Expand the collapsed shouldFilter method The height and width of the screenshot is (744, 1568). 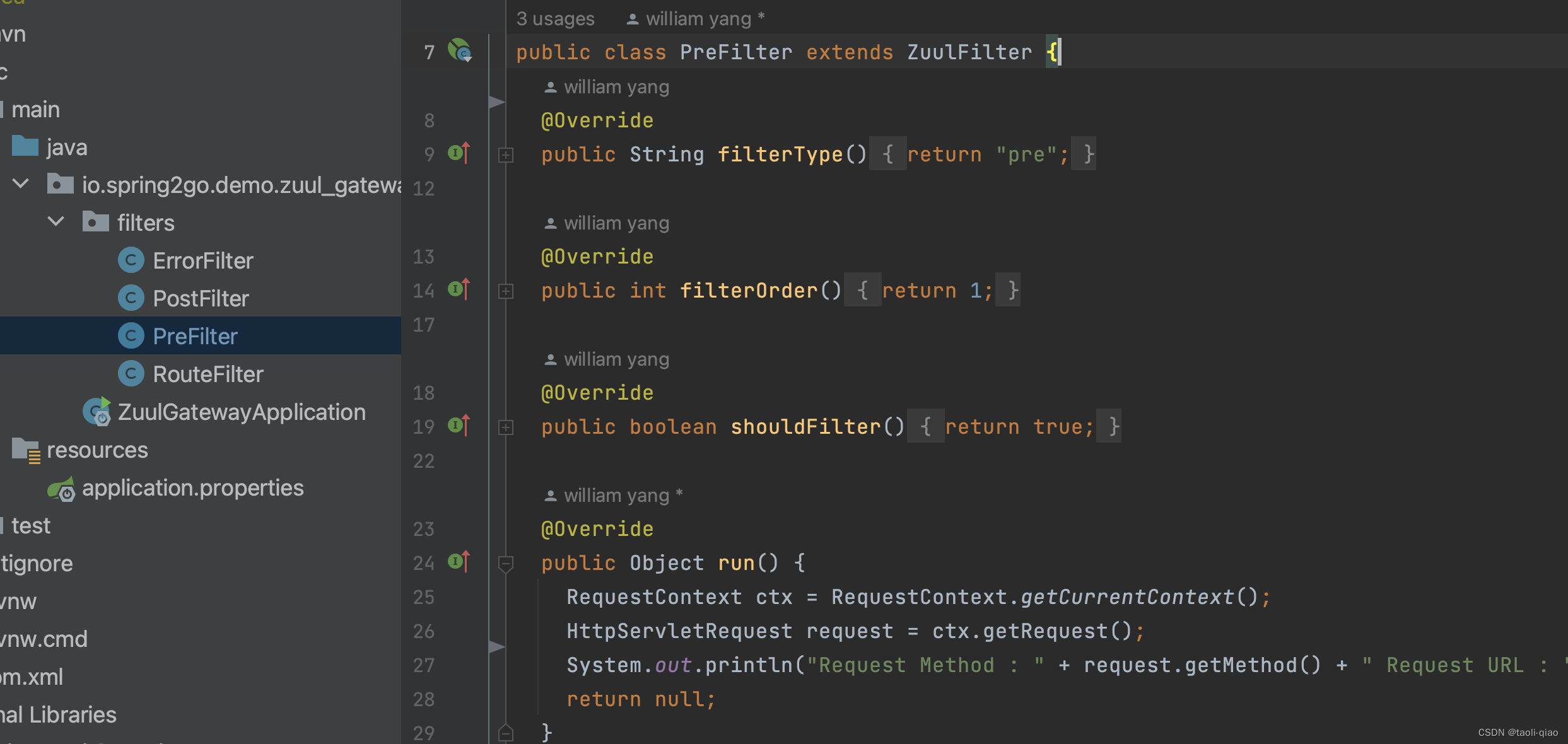pyautogui.click(x=506, y=427)
